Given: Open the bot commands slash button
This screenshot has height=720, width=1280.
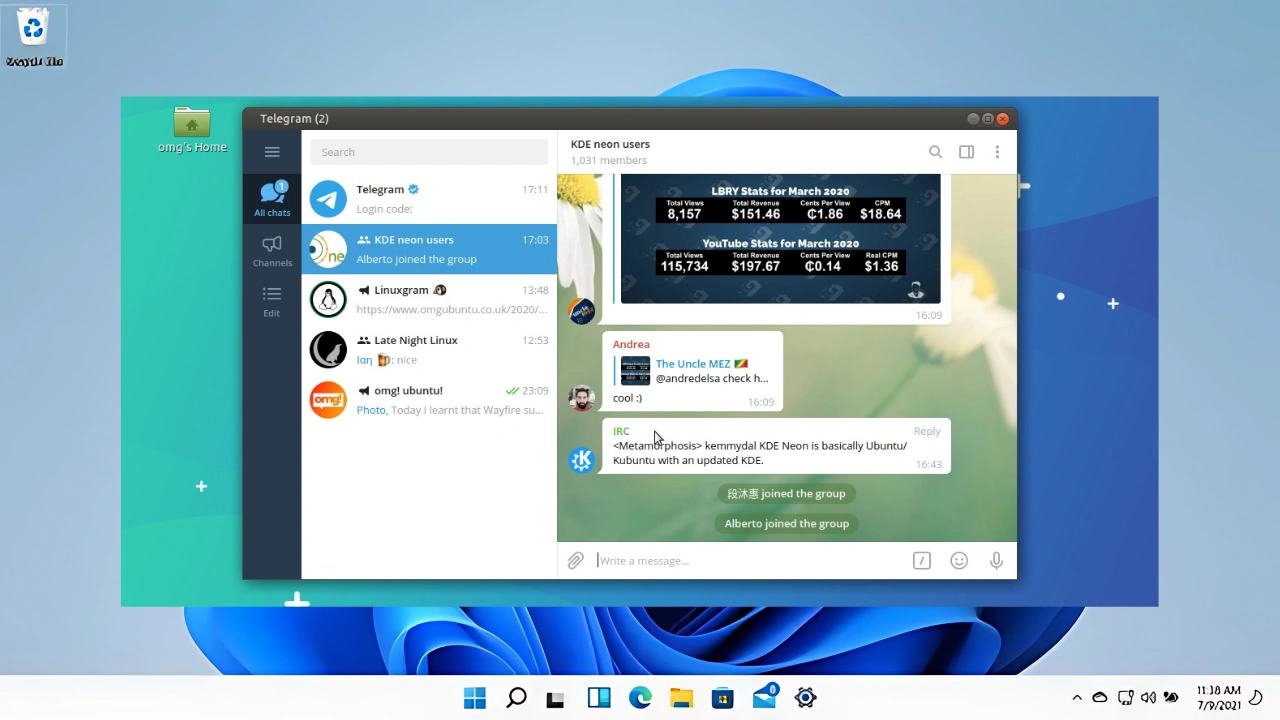Looking at the screenshot, I should pyautogui.click(x=922, y=561).
